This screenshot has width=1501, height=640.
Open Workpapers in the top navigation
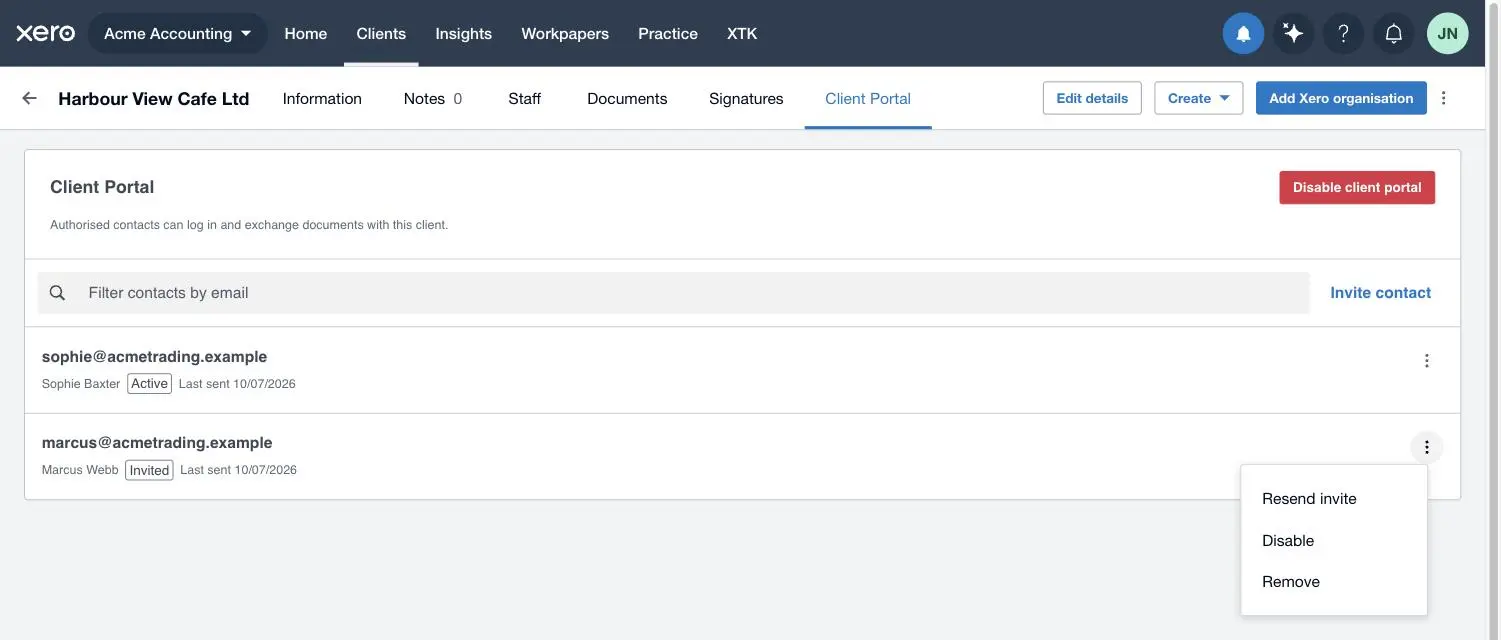pyautogui.click(x=565, y=33)
